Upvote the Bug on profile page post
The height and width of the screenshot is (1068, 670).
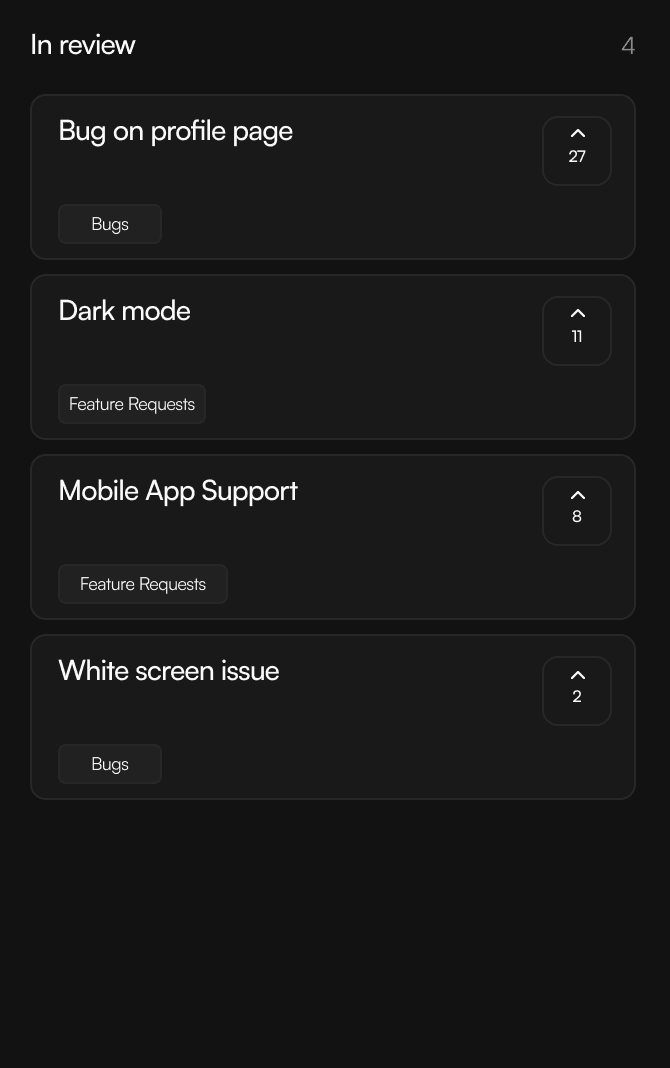tap(577, 134)
